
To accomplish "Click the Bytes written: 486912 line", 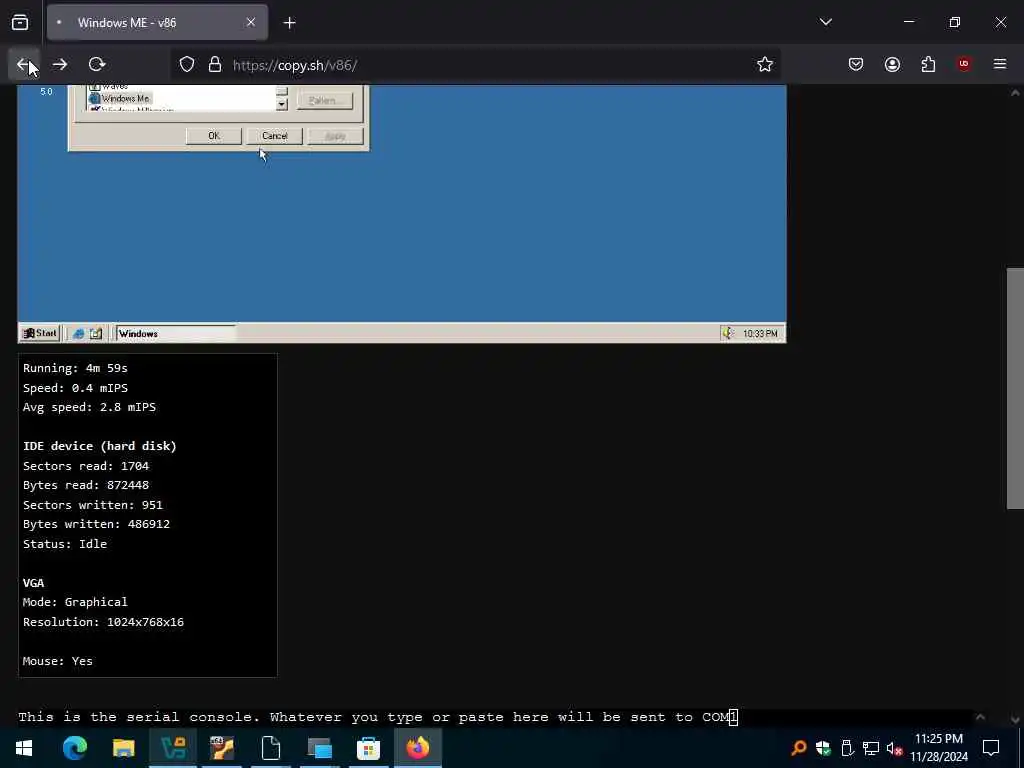I will 96,524.
